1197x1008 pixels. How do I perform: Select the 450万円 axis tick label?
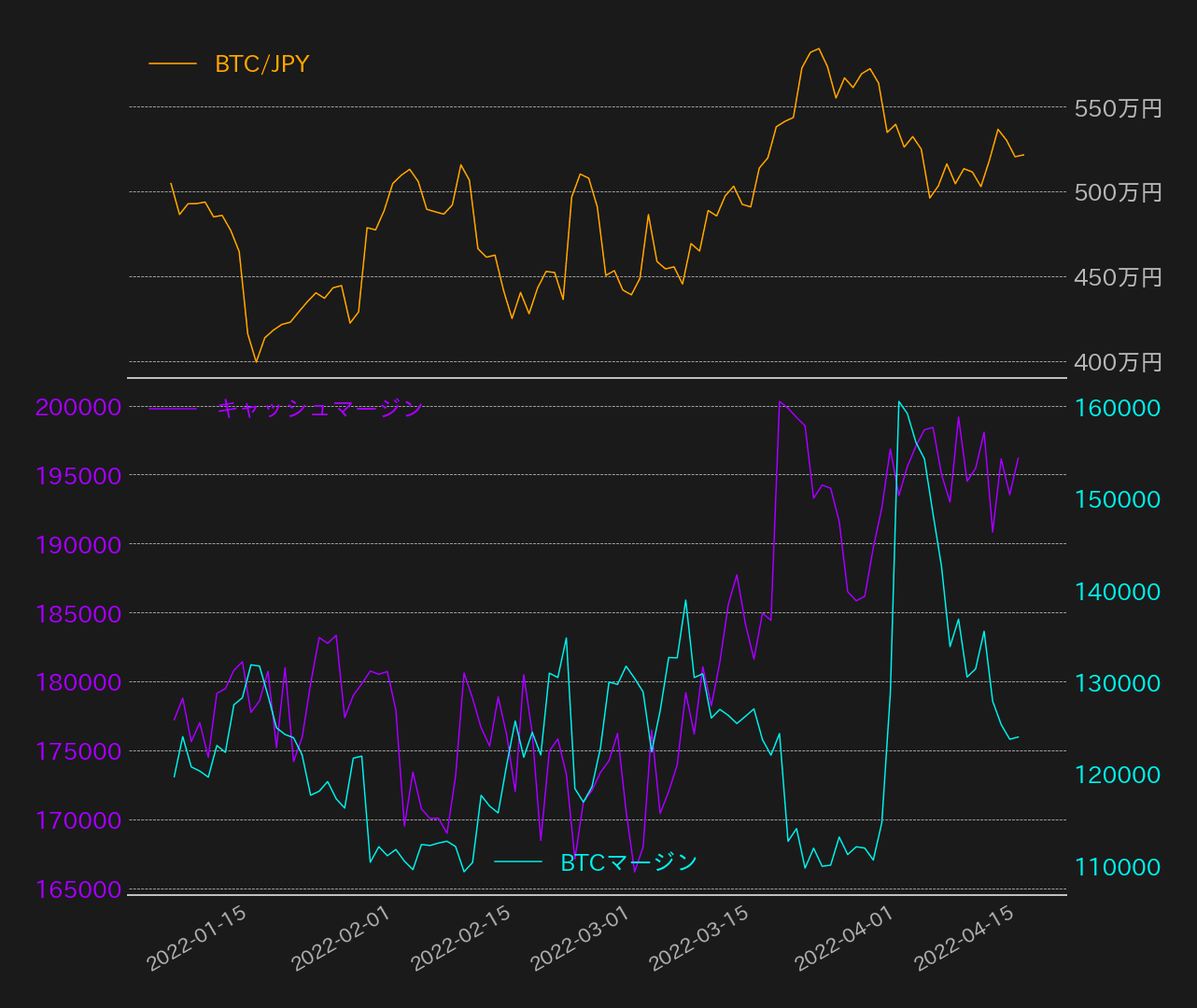click(x=1118, y=277)
